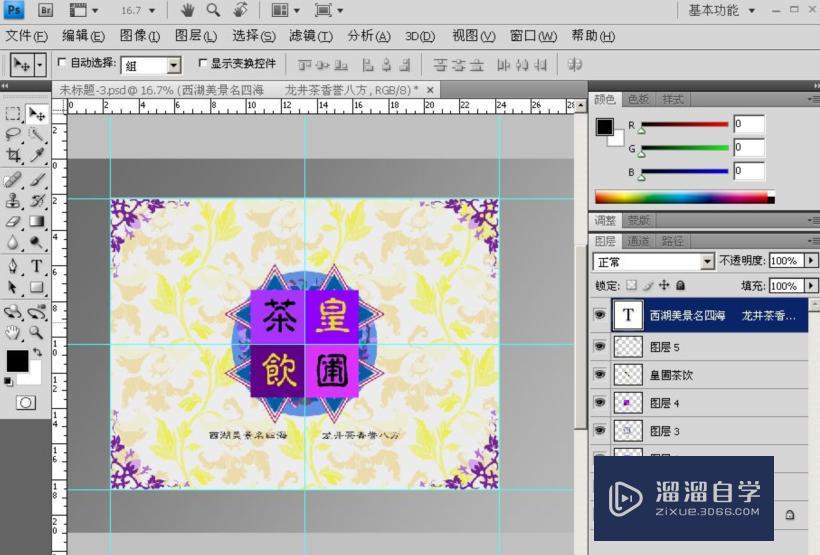
Task: Hide 图层 5 layer visibility
Action: click(600, 346)
